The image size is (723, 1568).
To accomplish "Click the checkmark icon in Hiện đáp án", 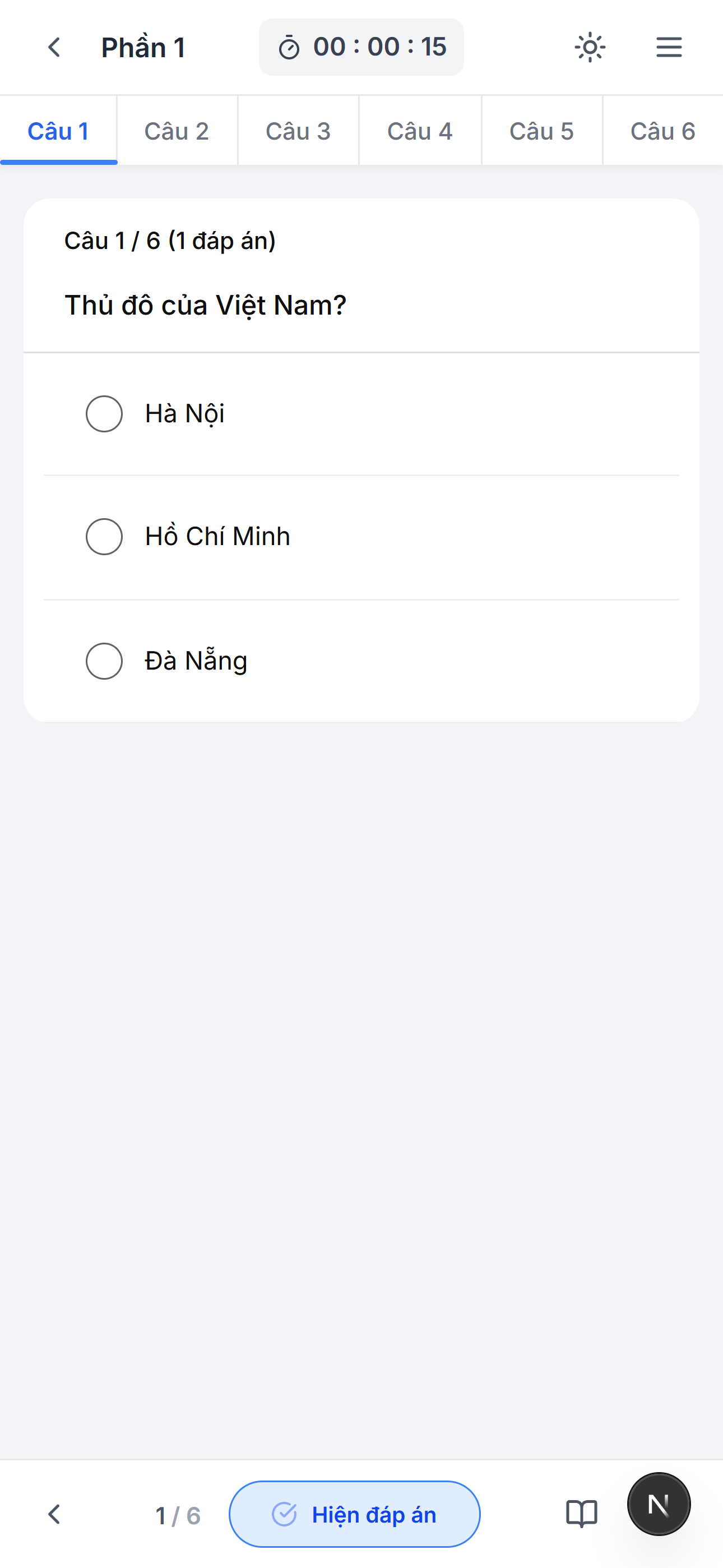I will pos(284,1514).
